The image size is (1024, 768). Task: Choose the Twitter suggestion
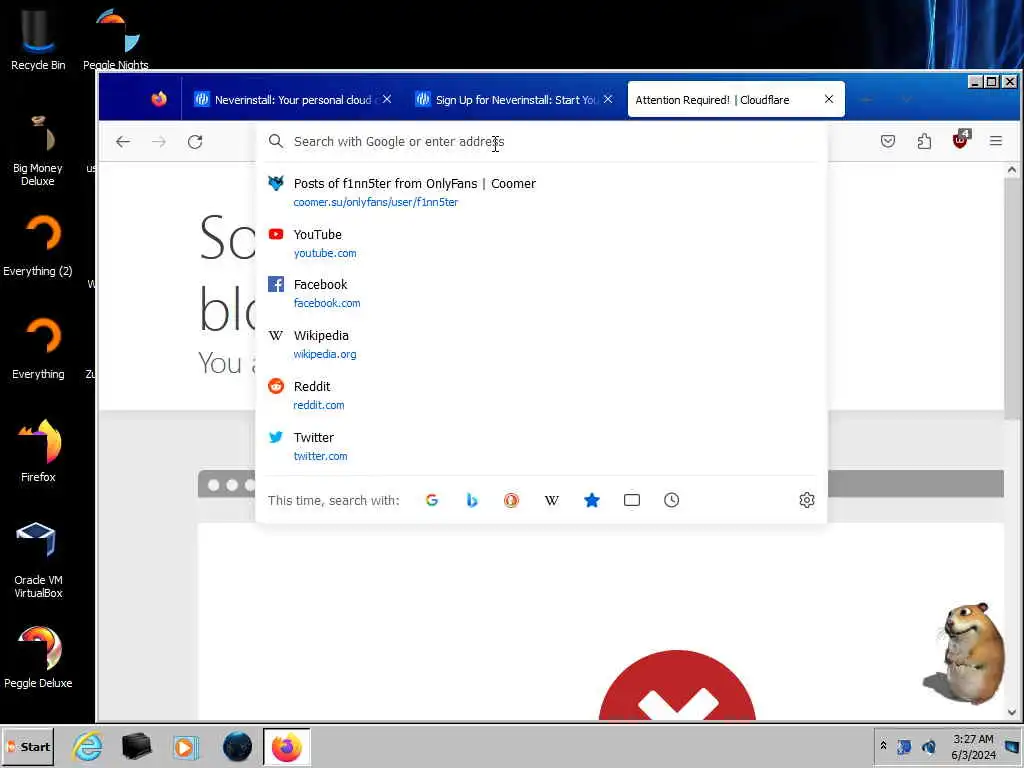point(541,446)
